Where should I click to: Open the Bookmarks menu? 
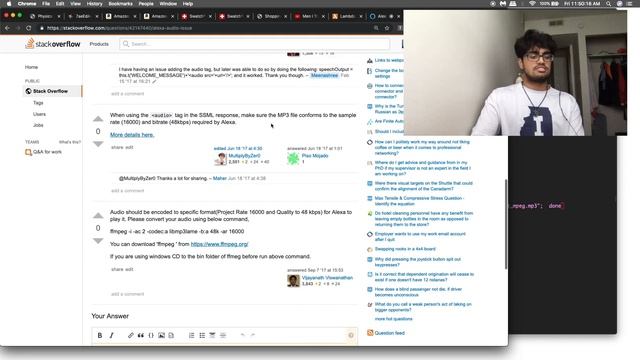120,4
